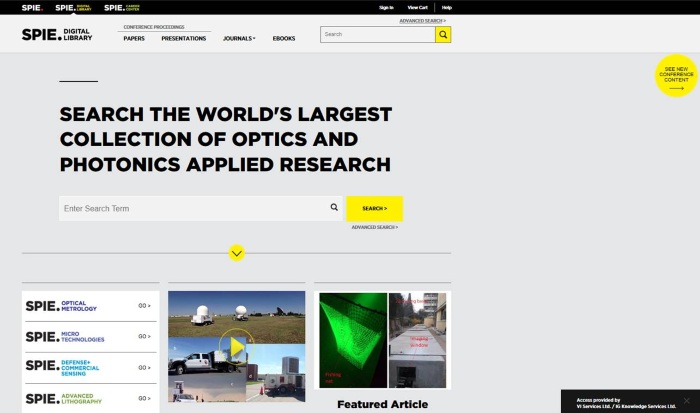Click the Sign In link
Screen dimensions: 700x413
(x=386, y=8)
